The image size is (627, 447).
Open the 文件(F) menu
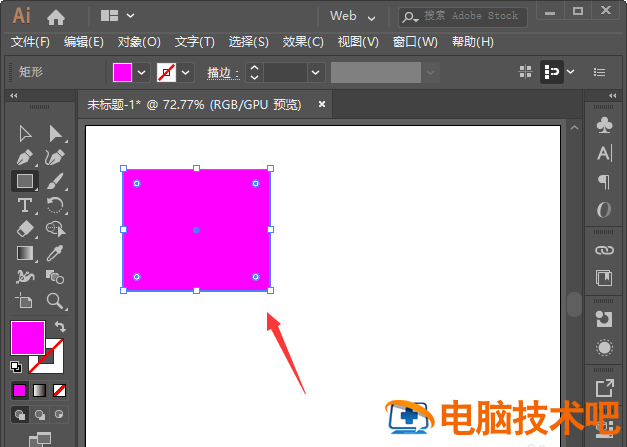pos(30,42)
